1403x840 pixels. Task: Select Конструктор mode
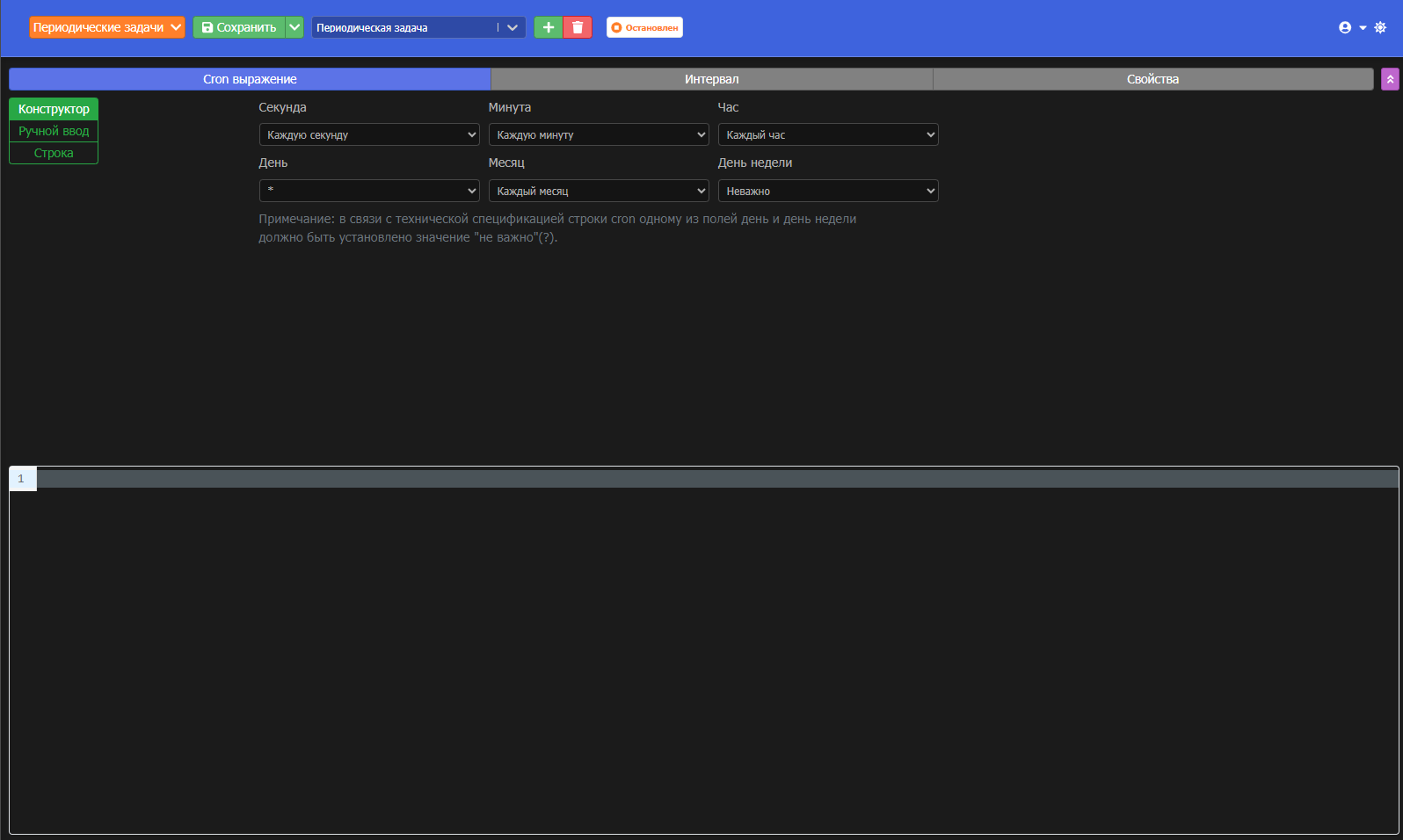click(54, 109)
